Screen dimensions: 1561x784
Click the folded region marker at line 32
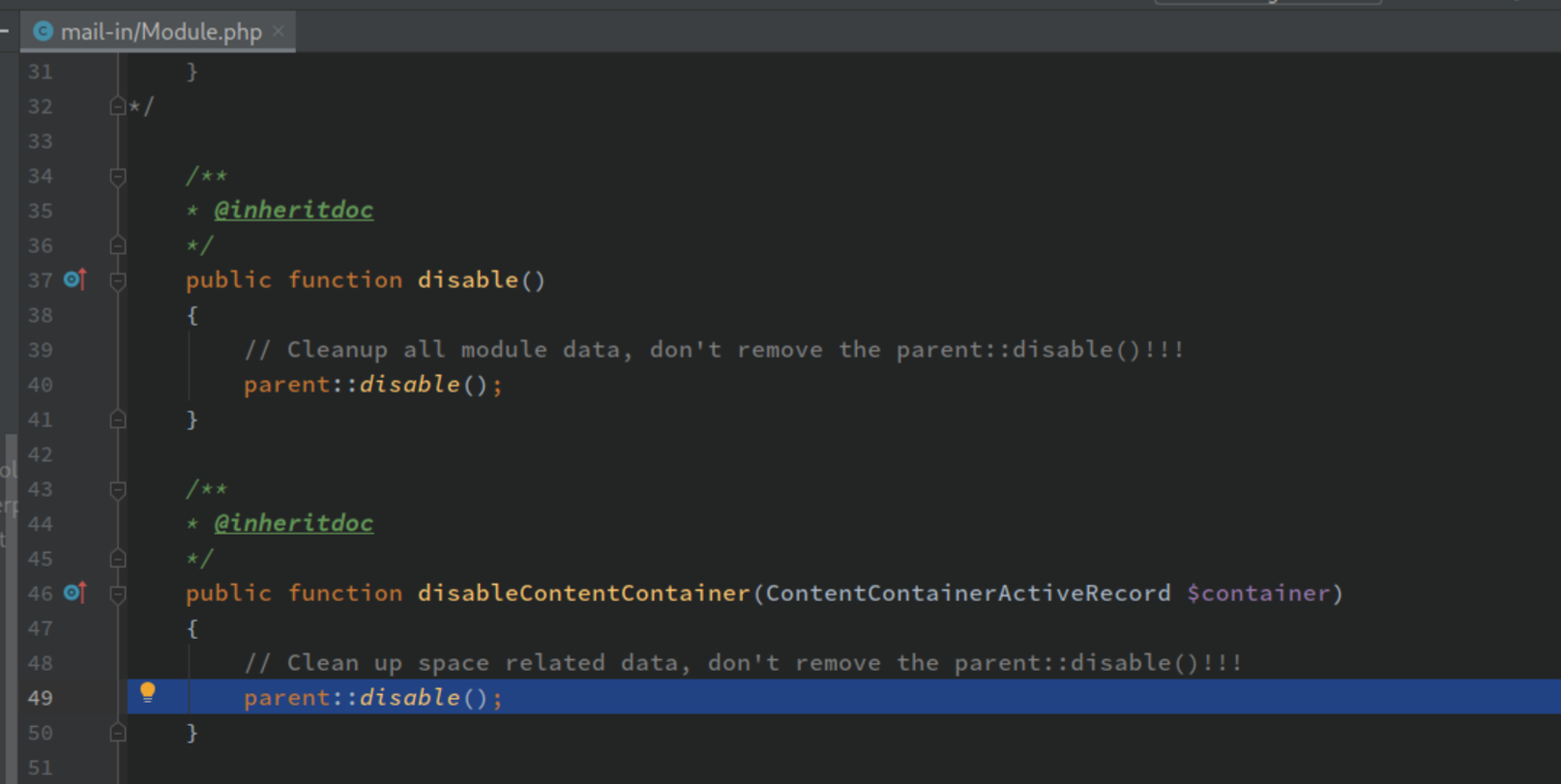[117, 105]
